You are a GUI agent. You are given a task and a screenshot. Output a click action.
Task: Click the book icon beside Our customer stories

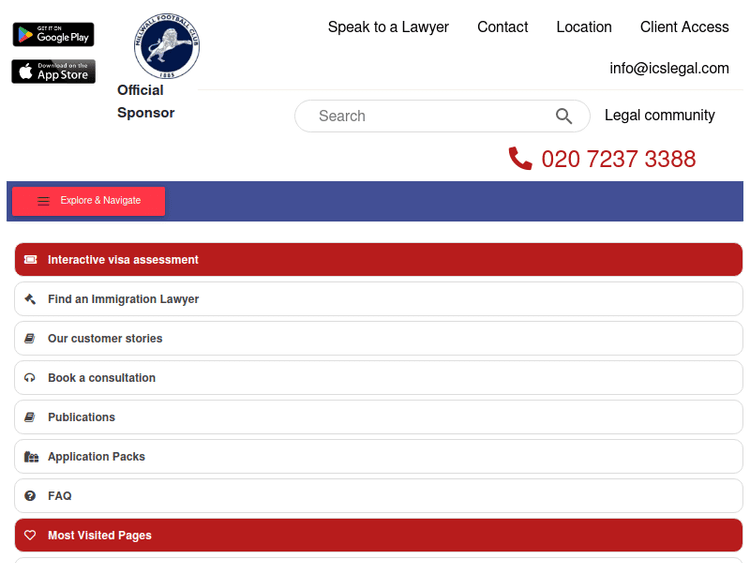point(30,338)
